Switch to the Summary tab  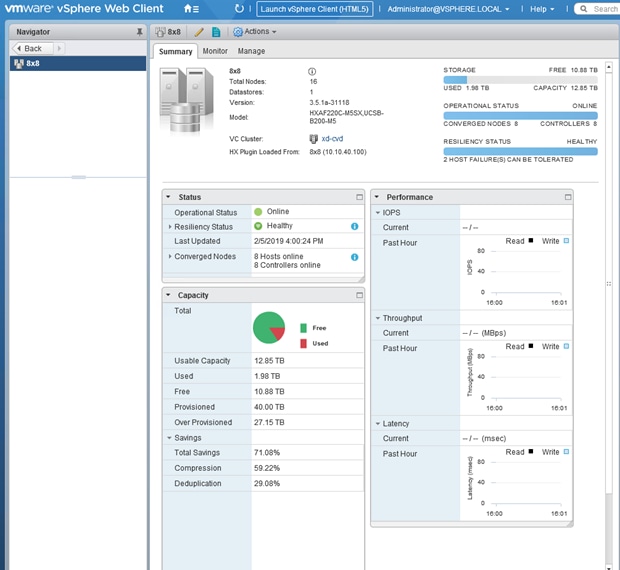[175, 51]
